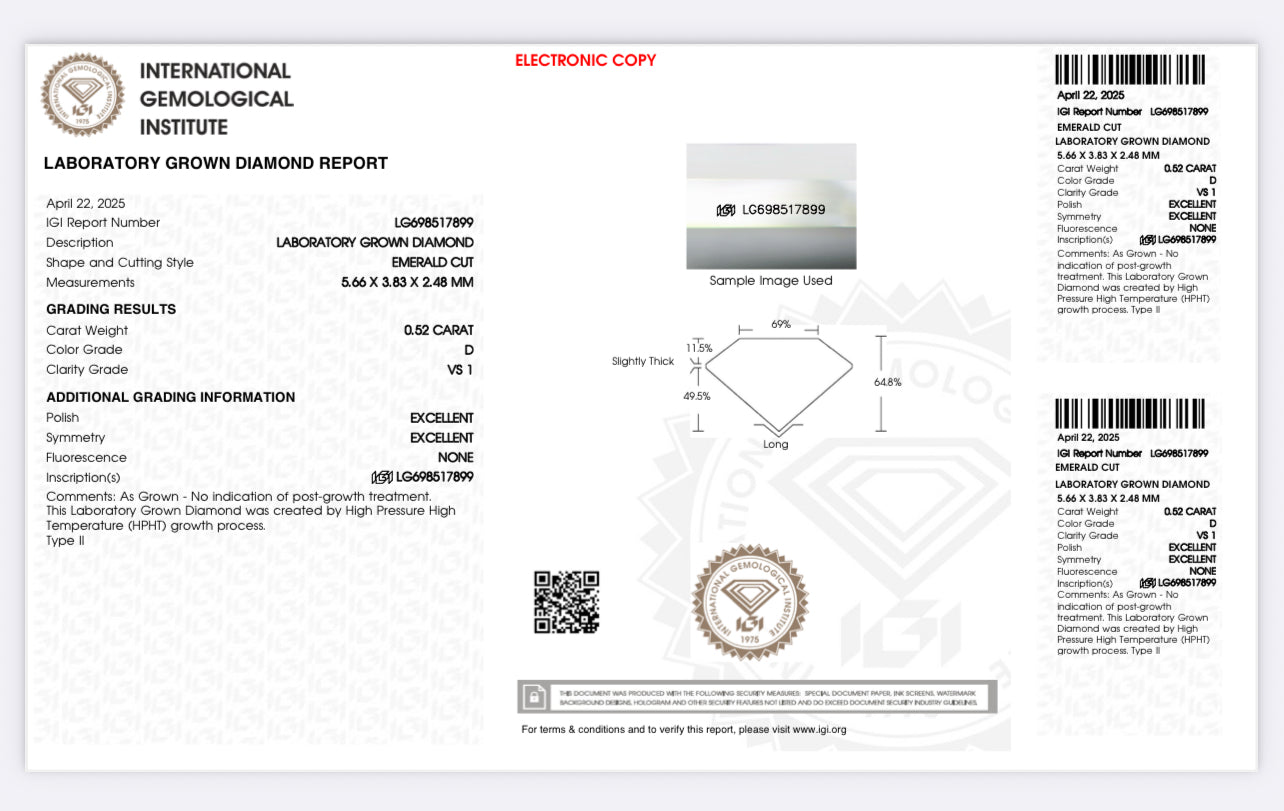Click the INTERNATIONAL GEMOLOGICAL INSTITUTE heading

tap(217, 99)
